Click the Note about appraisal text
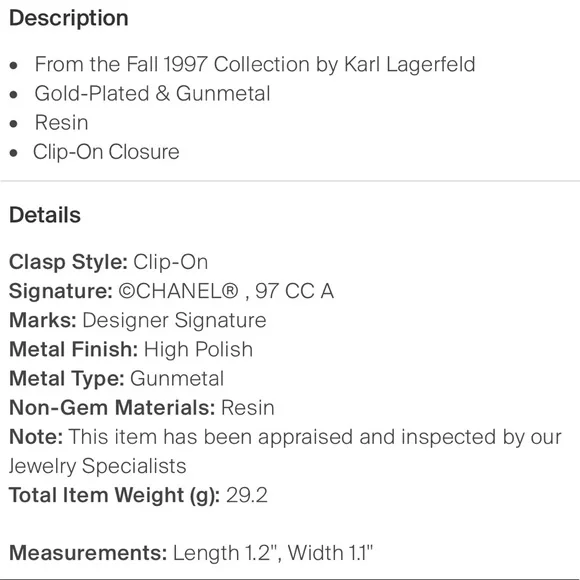580x580 pixels. pyautogui.click(x=285, y=437)
